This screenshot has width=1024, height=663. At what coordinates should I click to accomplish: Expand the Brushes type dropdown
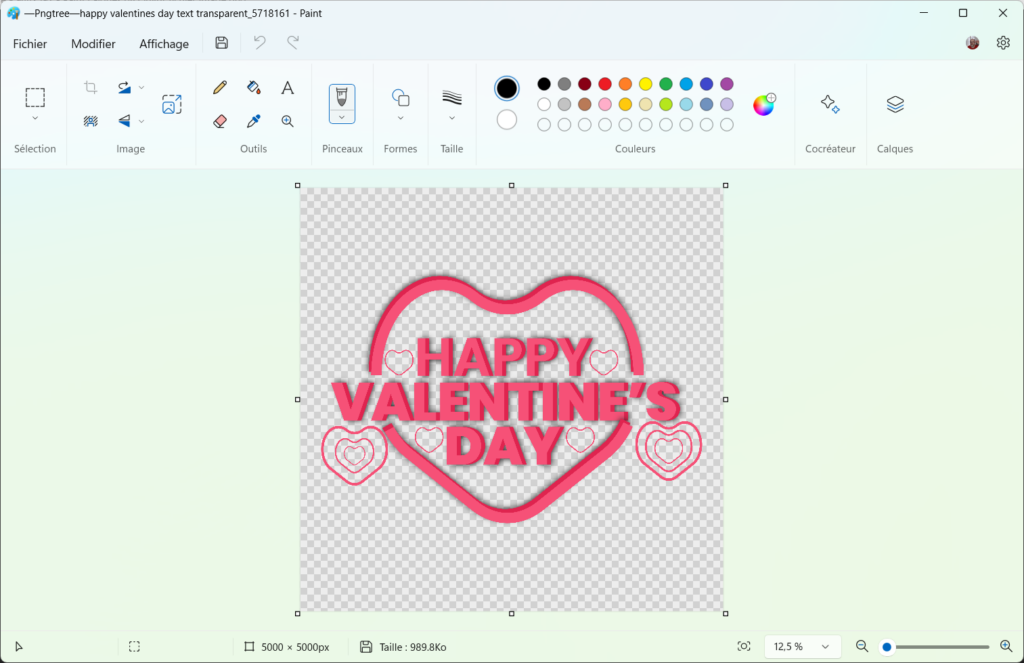(x=342, y=118)
